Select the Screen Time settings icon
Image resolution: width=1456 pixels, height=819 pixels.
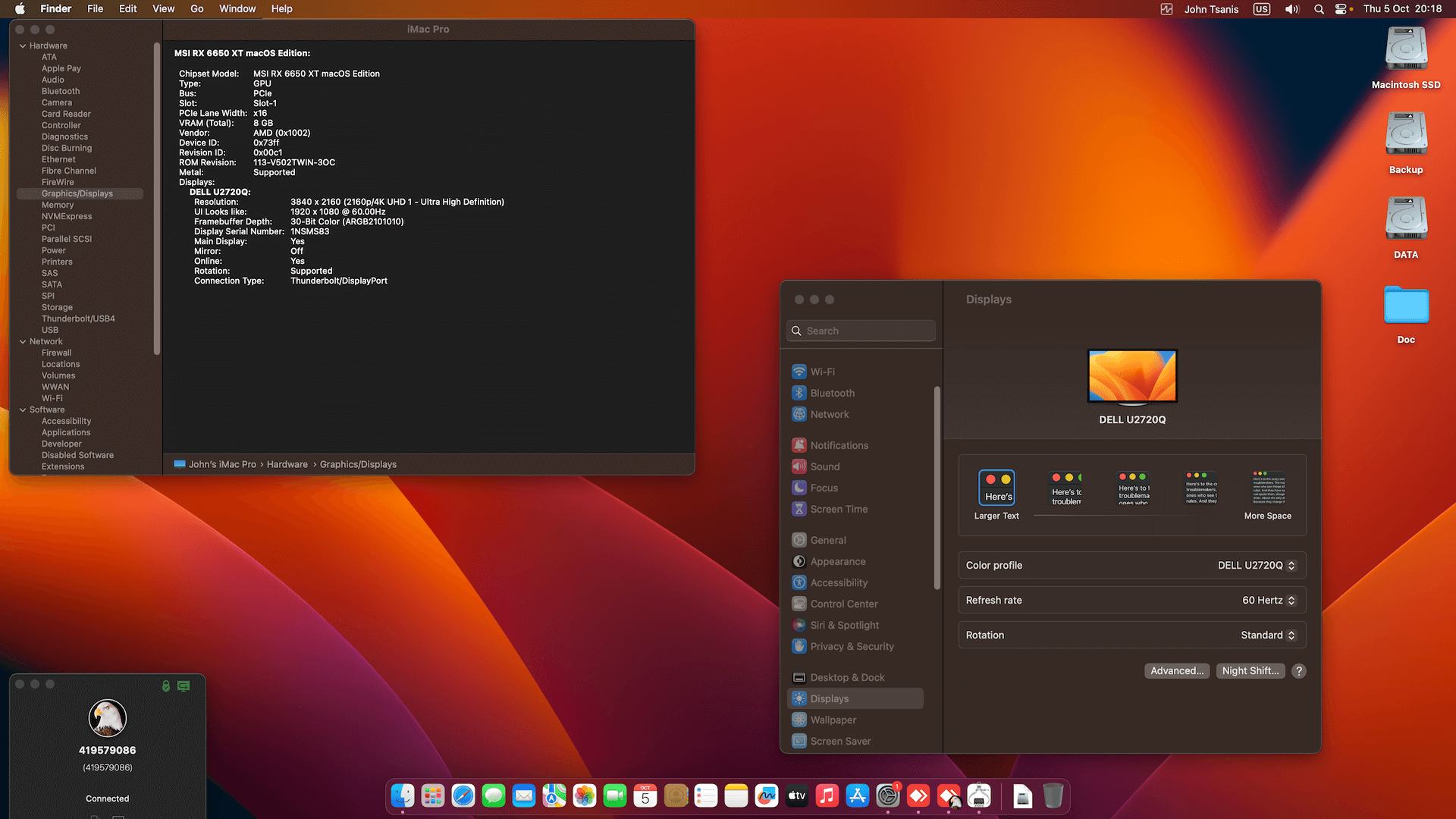tap(838, 509)
